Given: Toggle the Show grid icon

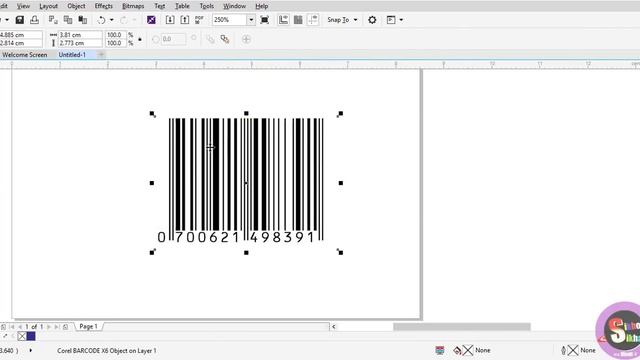Looking at the screenshot, I should (298, 20).
